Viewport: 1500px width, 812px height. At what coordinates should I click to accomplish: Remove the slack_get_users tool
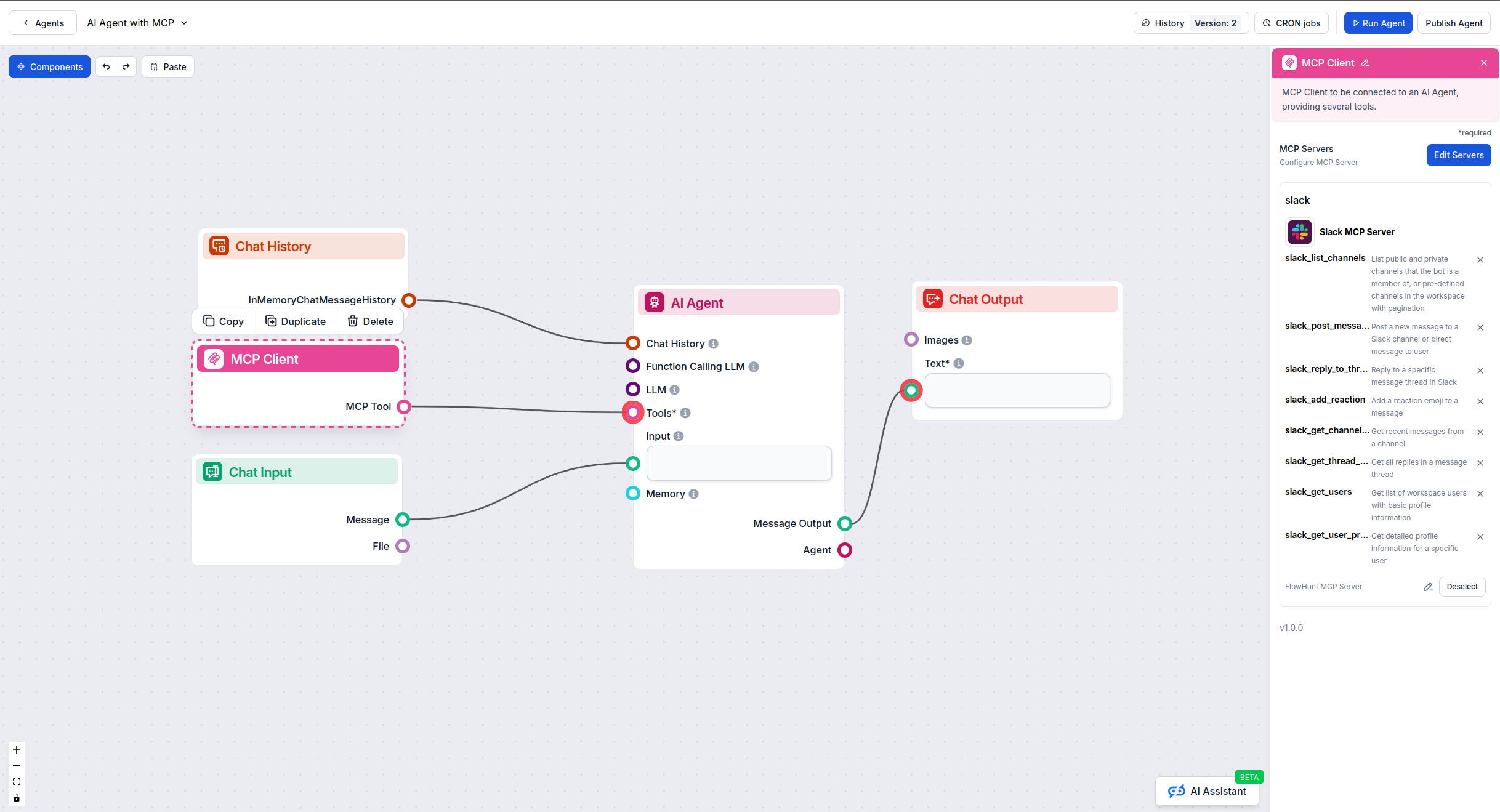point(1480,493)
